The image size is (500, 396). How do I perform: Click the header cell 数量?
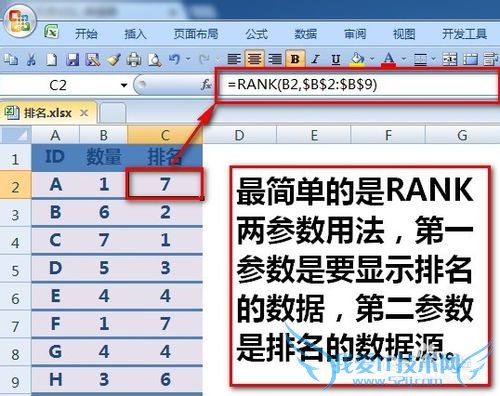(104, 157)
